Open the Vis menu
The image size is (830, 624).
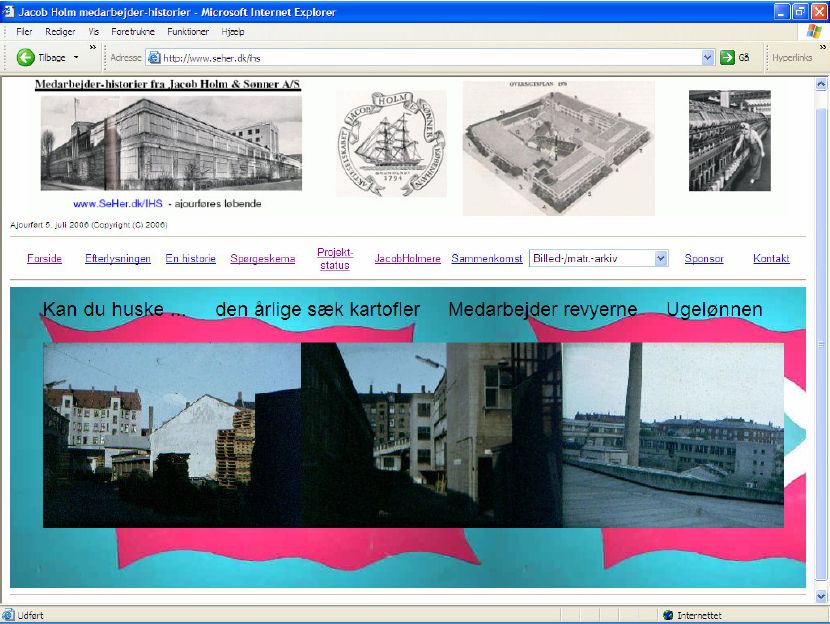point(94,32)
